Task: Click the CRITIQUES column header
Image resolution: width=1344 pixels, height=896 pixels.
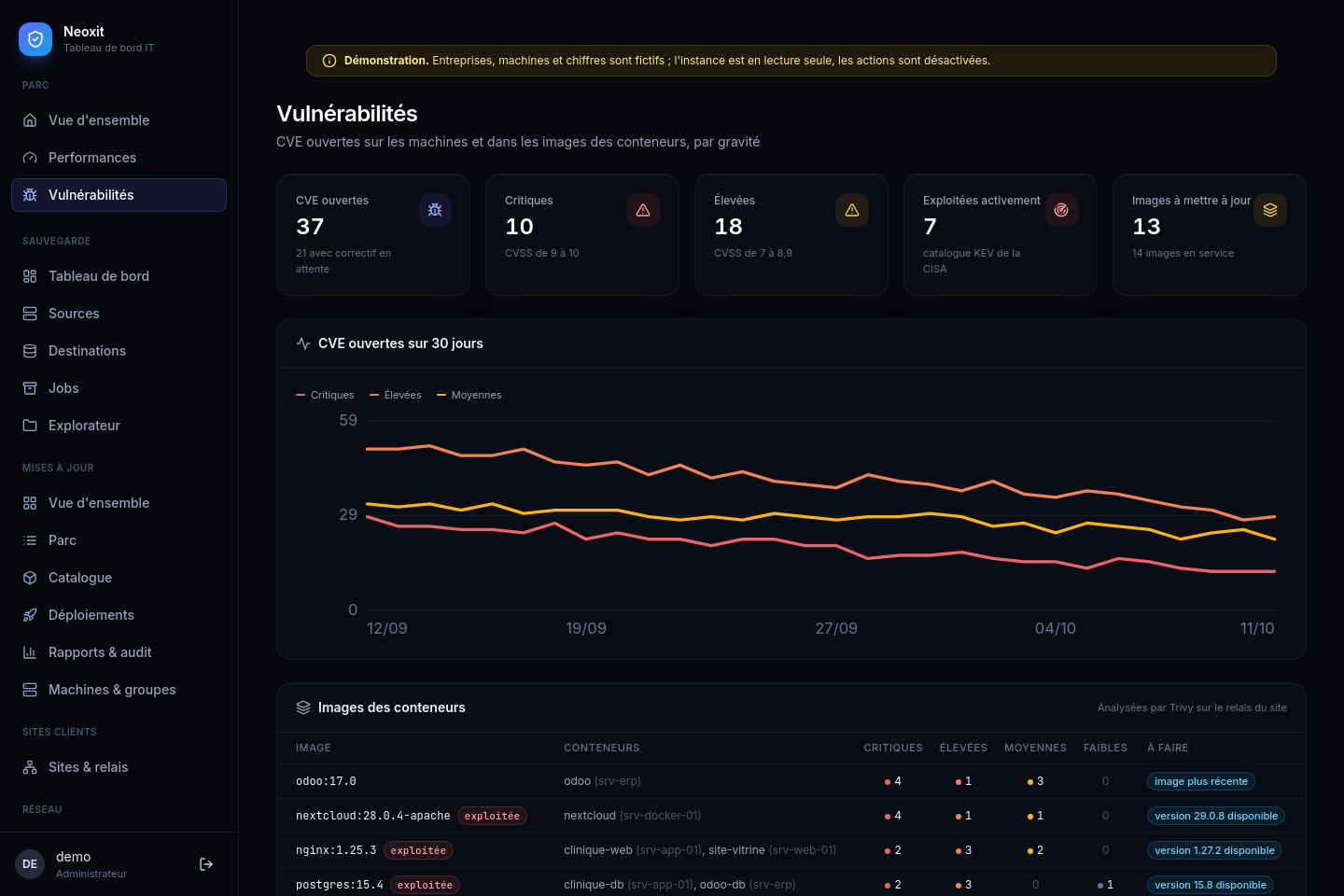Action: pyautogui.click(x=893, y=748)
